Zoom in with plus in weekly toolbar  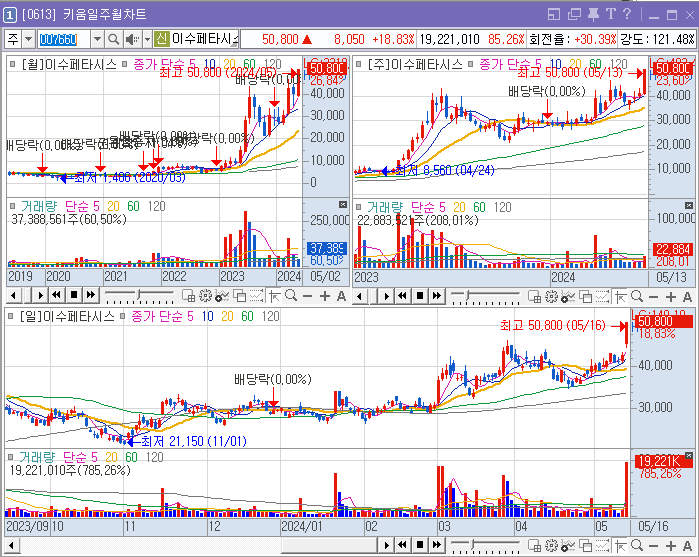coord(670,297)
